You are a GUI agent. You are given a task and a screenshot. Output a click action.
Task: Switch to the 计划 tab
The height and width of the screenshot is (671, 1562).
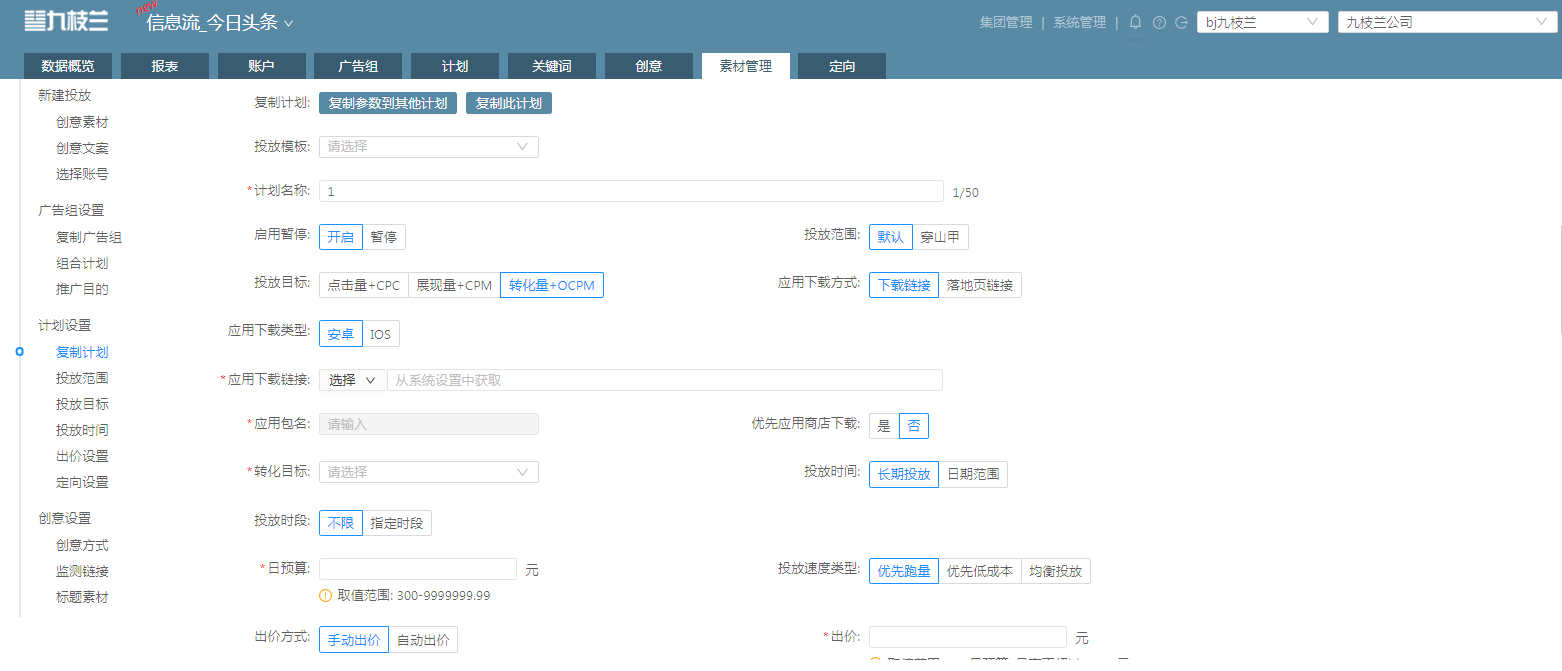(455, 66)
